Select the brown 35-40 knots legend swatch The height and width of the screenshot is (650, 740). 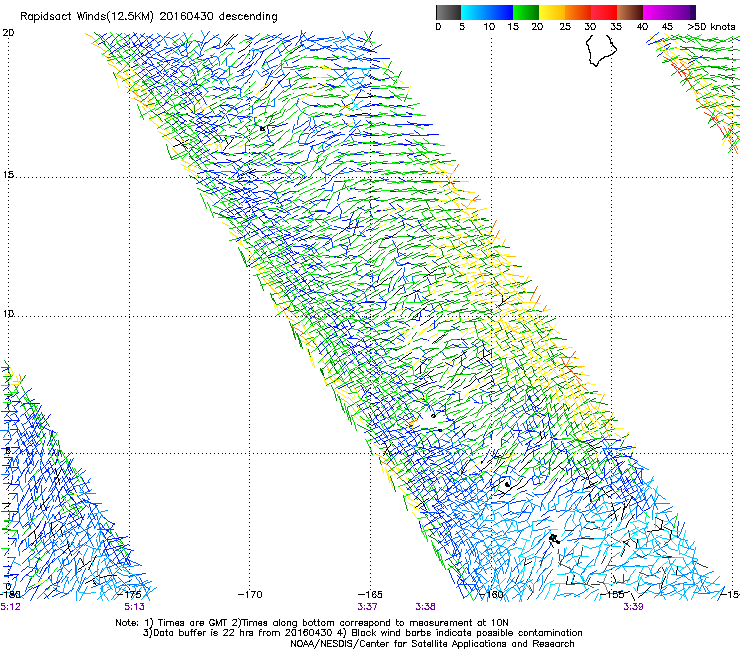(630, 12)
